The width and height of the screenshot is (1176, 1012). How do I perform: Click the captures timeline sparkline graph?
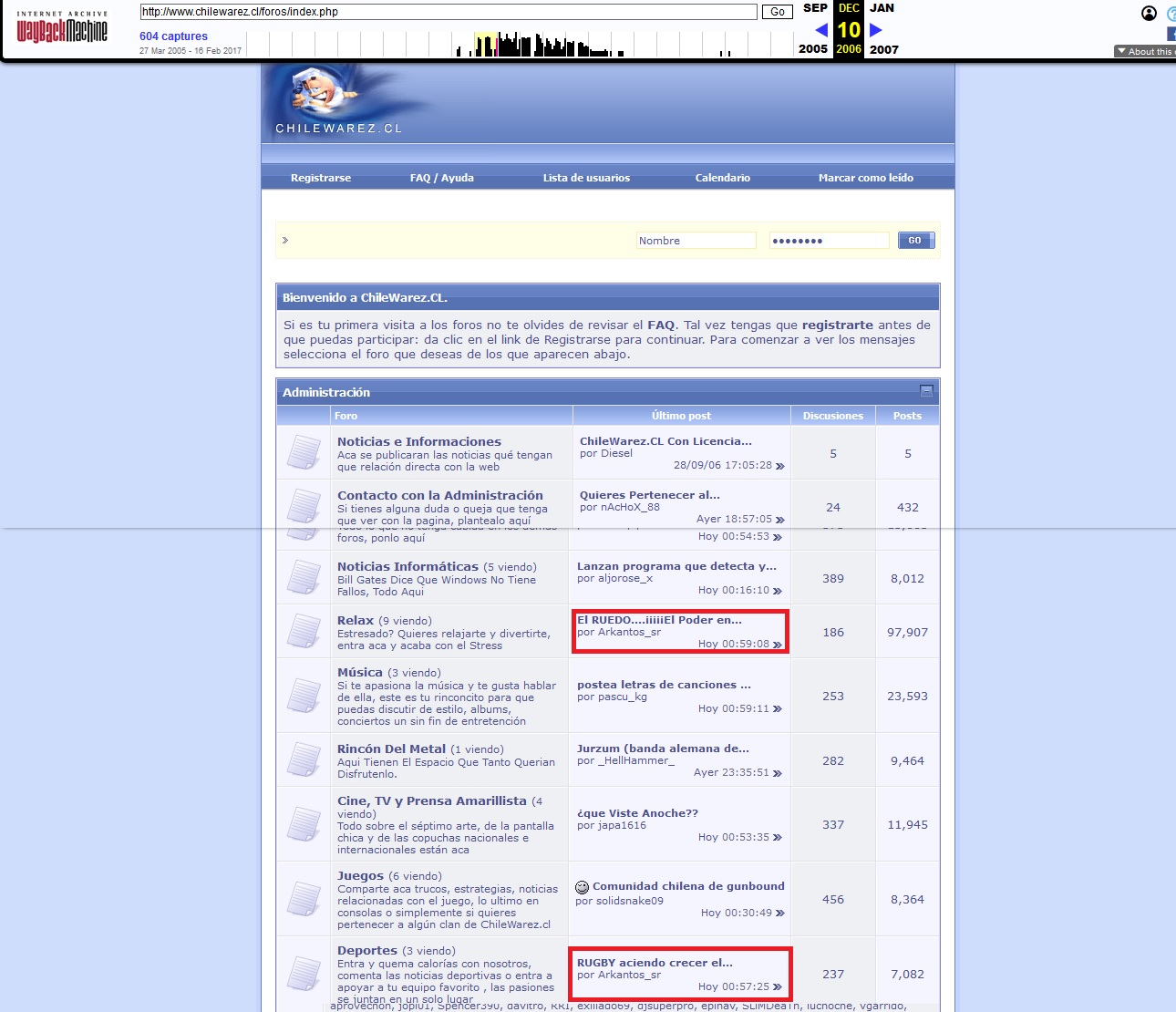[x=520, y=44]
